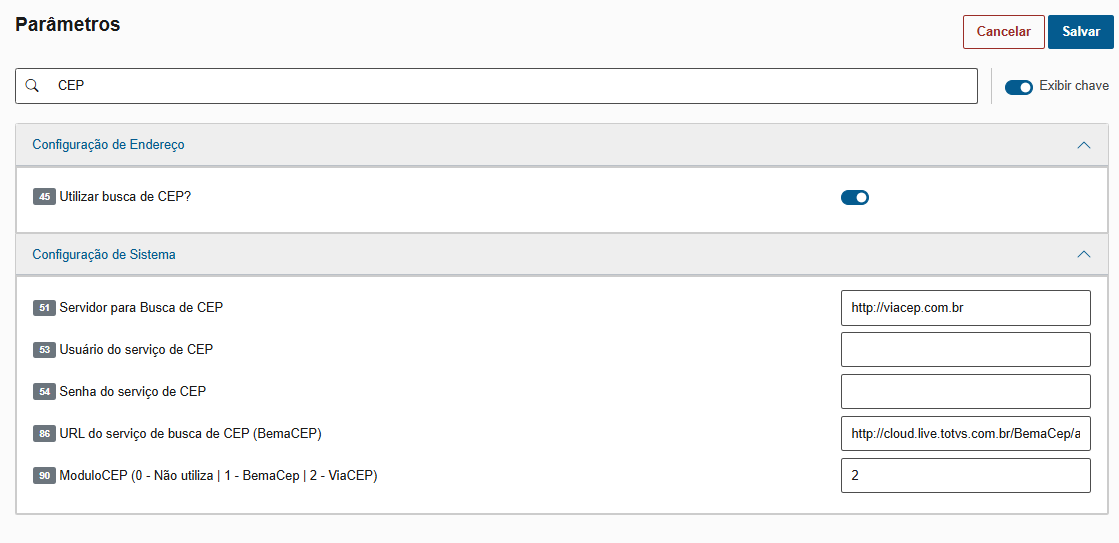This screenshot has height=543, width=1119.
Task: Click the key badge numbered 54
Action: [44, 392]
